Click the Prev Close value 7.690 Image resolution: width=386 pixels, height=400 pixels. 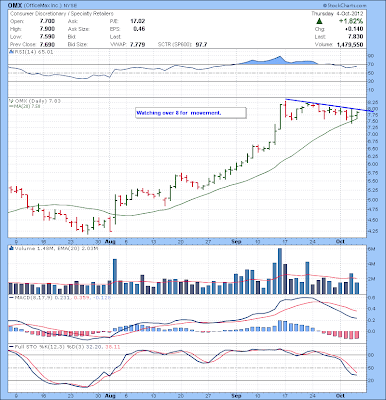(x=47, y=44)
